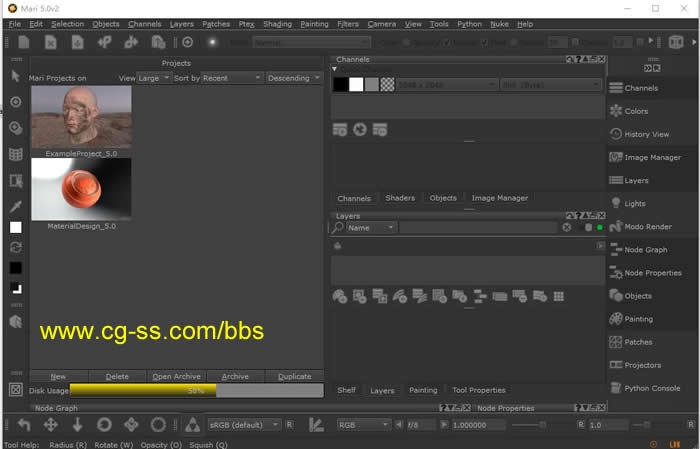Open the Node Graph palette in sidebar
Viewport: 700px width, 449px height.
(x=645, y=250)
